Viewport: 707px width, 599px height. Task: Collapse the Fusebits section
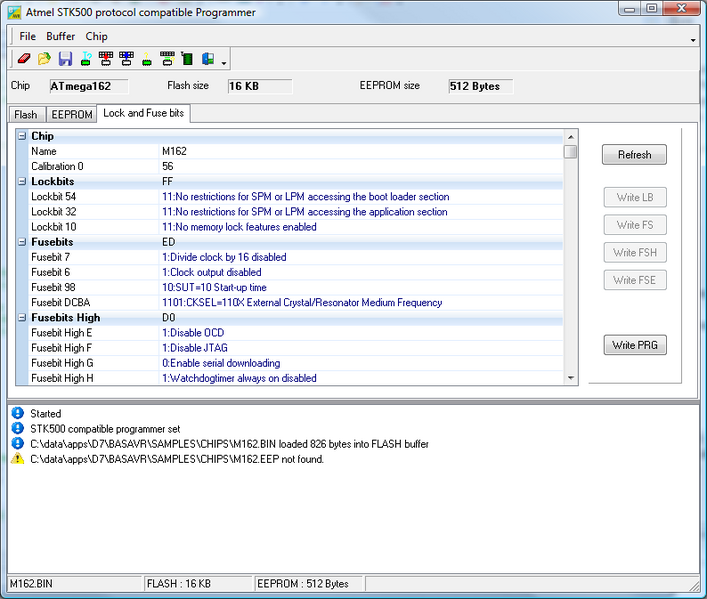pos(22,242)
